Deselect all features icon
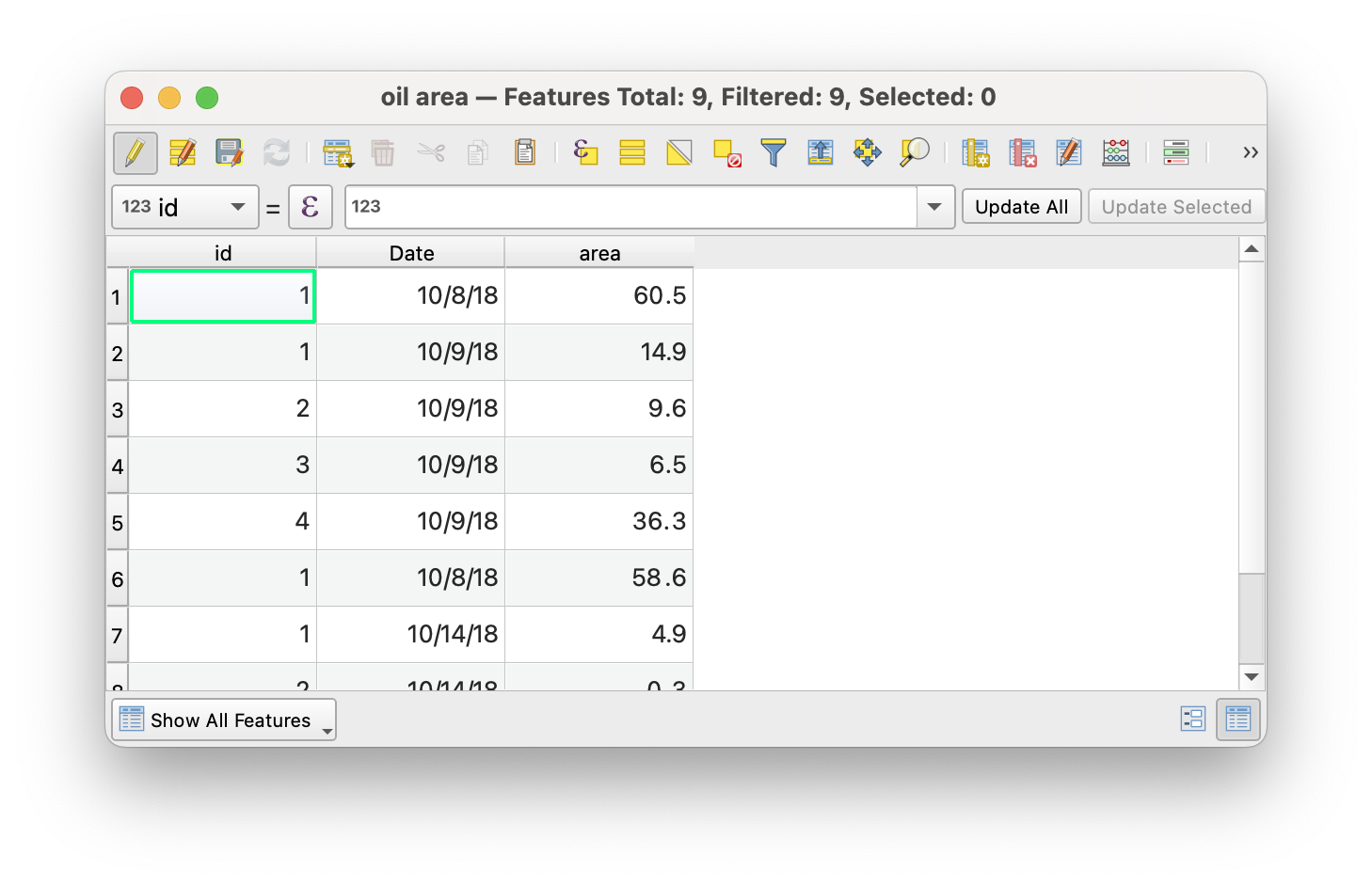1372x886 pixels. coord(726,152)
